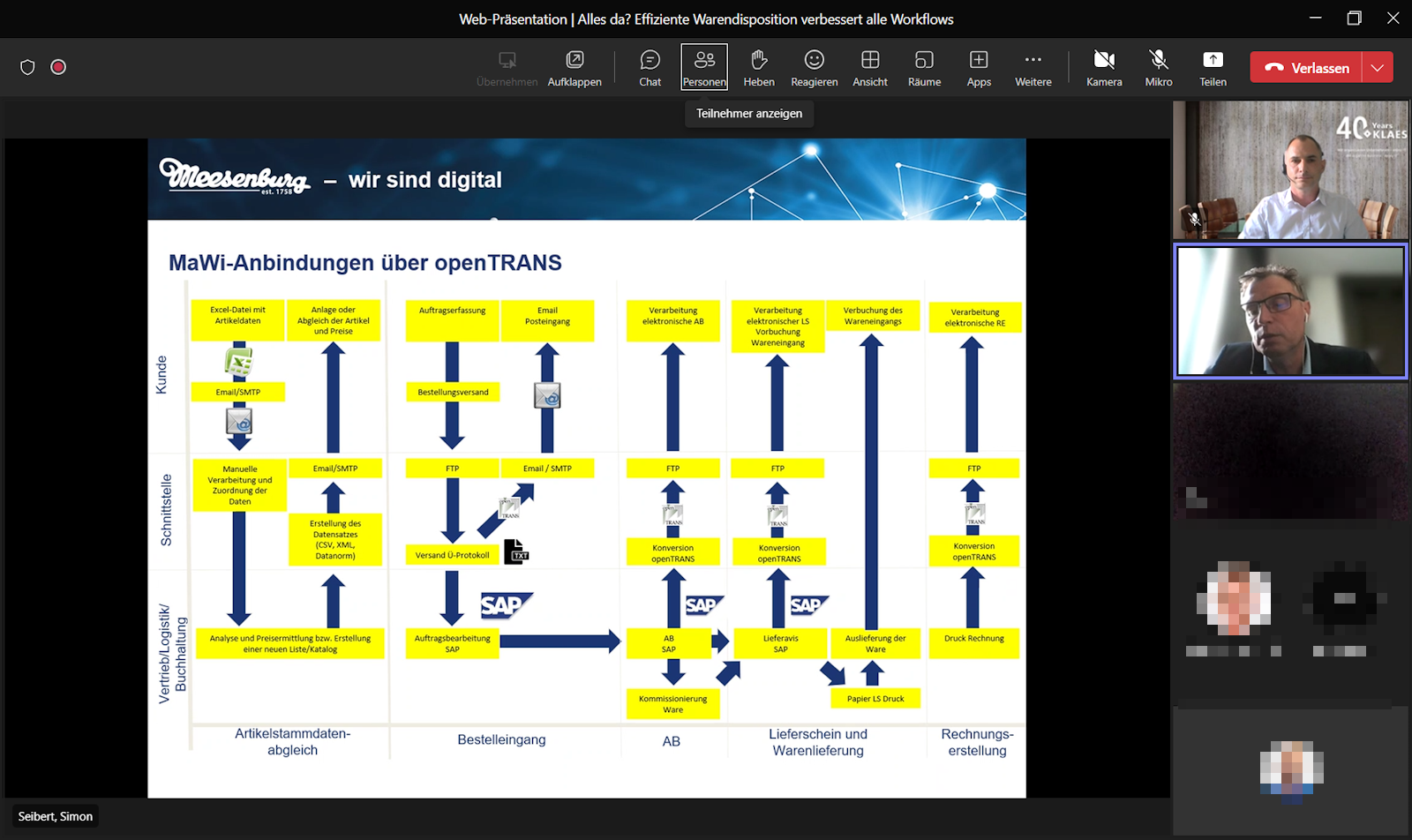Open the Apps panel
The height and width of the screenshot is (840, 1412).
point(979,68)
